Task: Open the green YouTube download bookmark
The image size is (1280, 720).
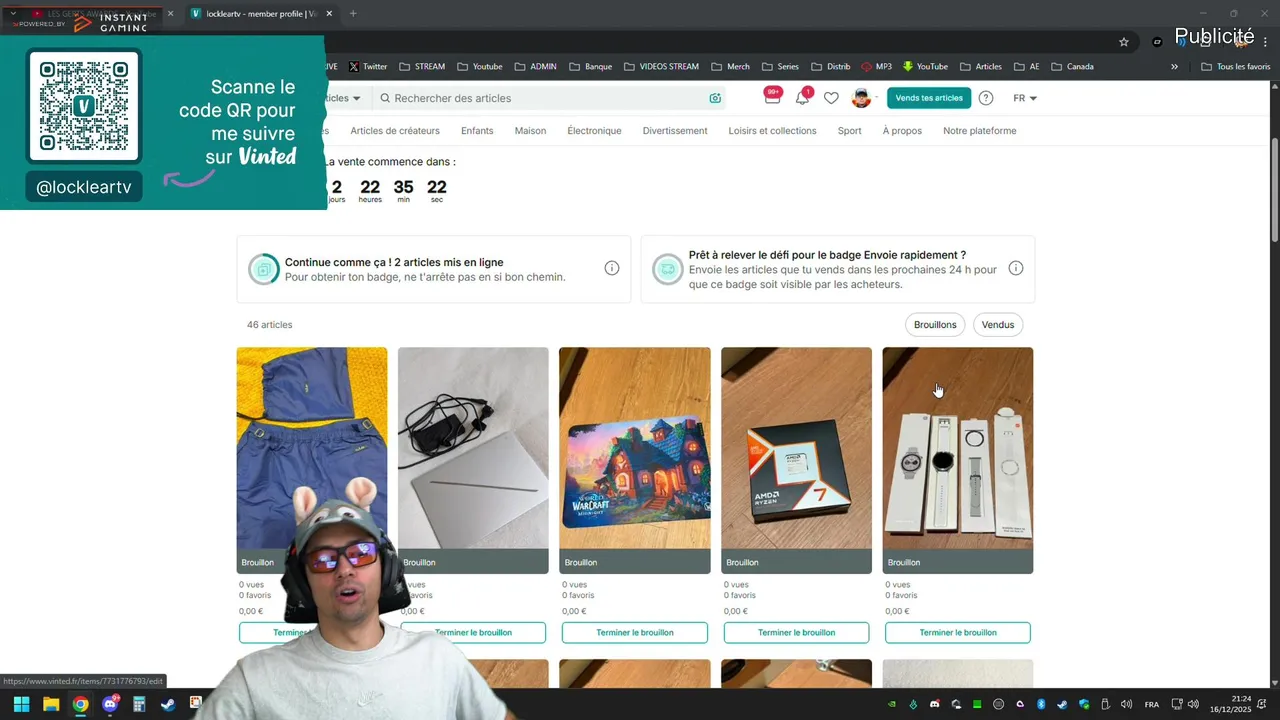Action: 925,67
